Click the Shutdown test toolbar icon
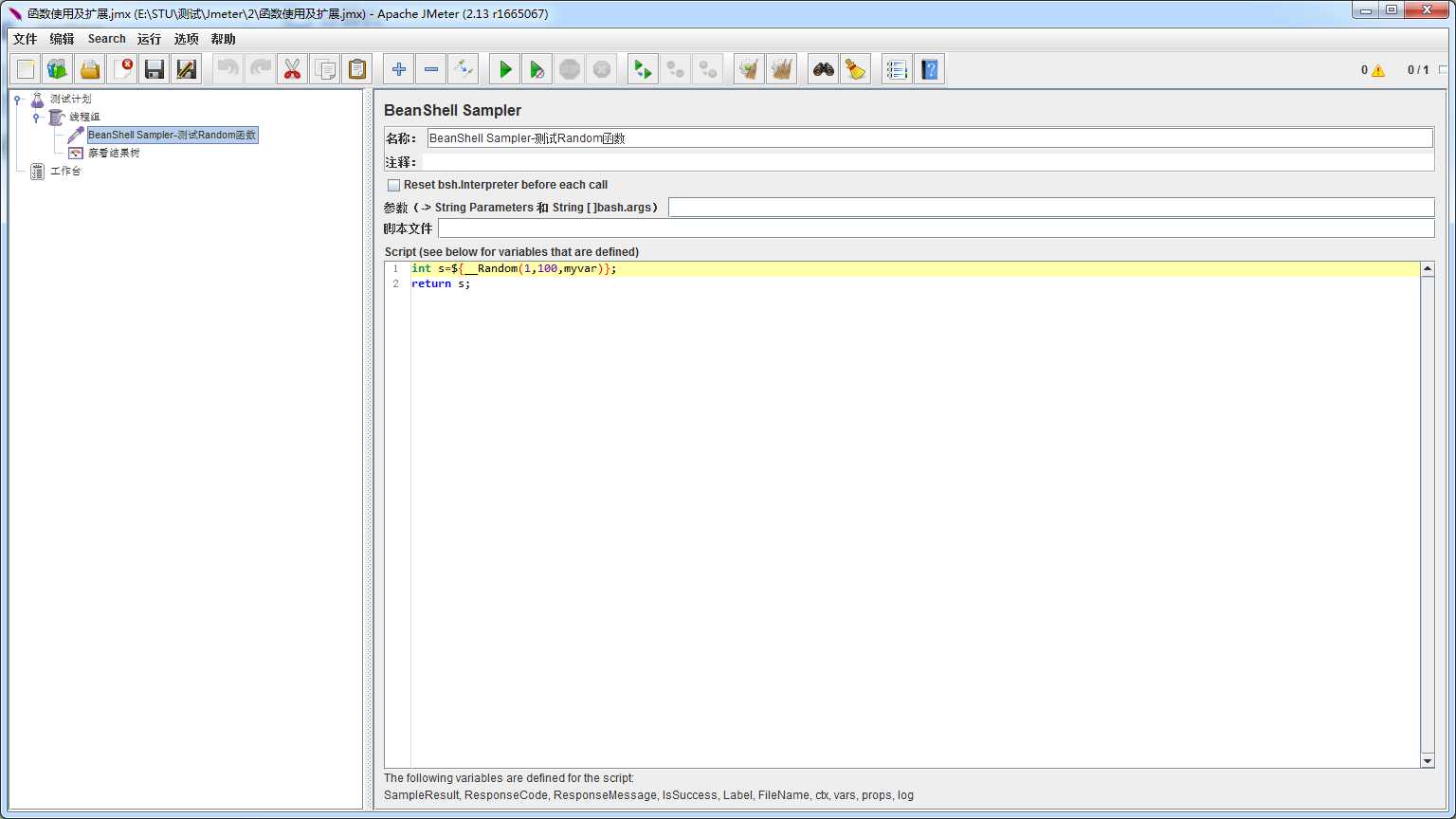 (x=602, y=69)
